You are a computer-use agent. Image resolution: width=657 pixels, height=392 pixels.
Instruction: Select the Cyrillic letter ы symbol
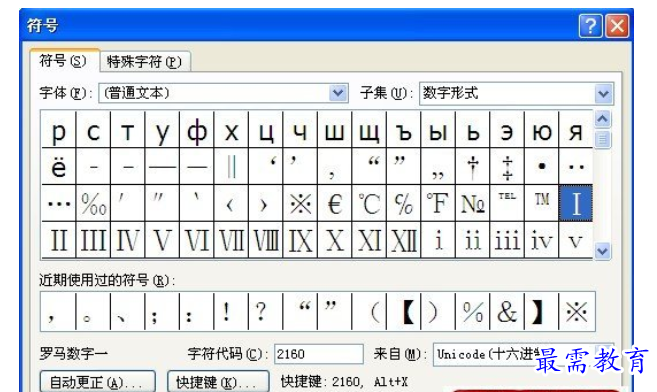point(438,130)
